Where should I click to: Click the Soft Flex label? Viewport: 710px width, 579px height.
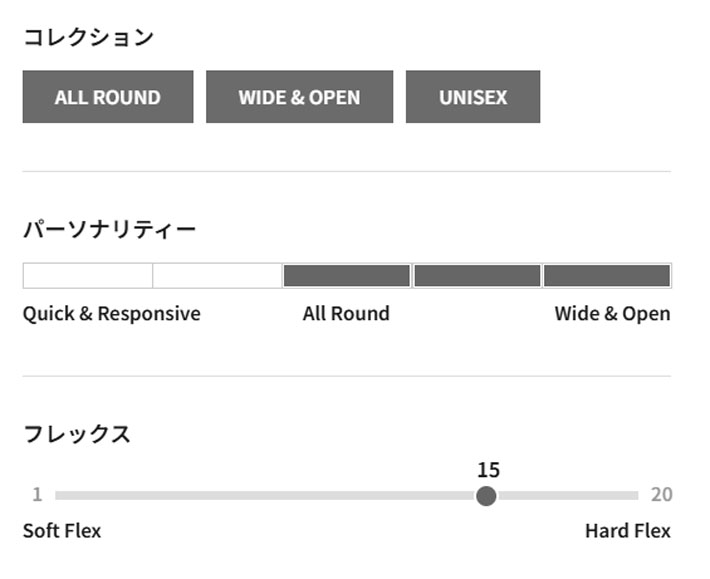click(62, 531)
